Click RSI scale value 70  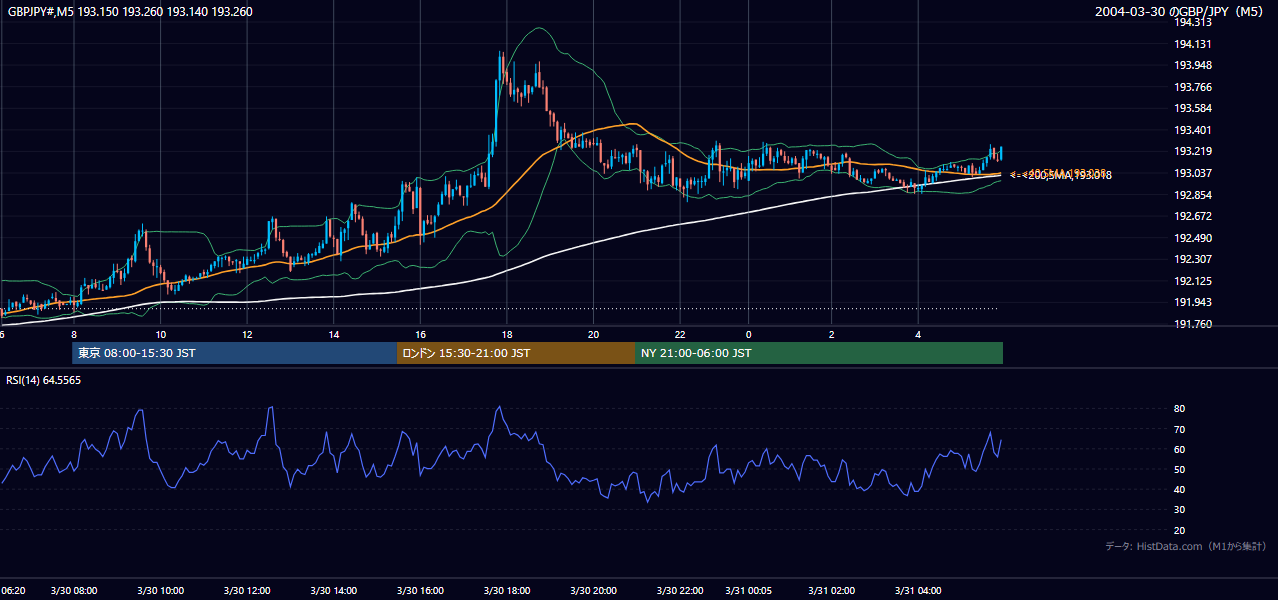[1180, 429]
